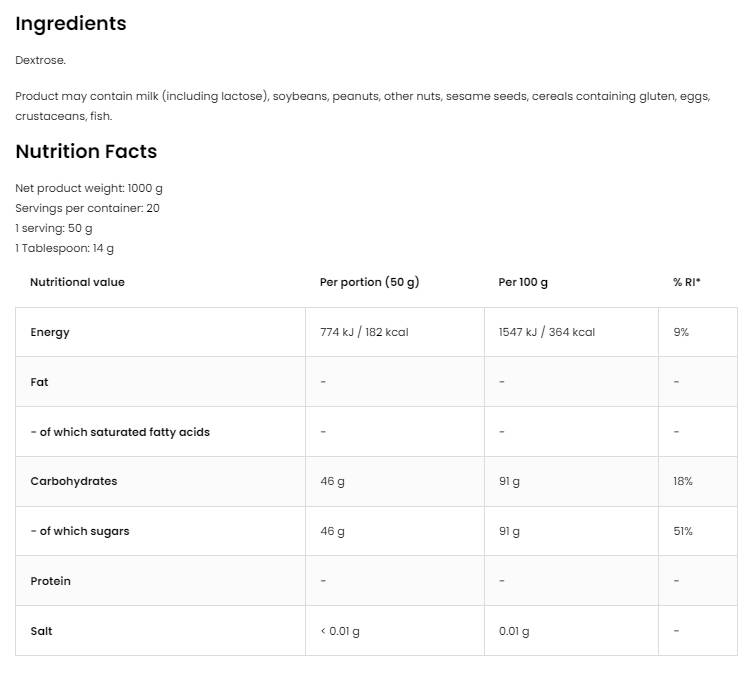Screen dimensions: 754x673
Task: Click the allergen notice paragraph
Action: pos(362,106)
